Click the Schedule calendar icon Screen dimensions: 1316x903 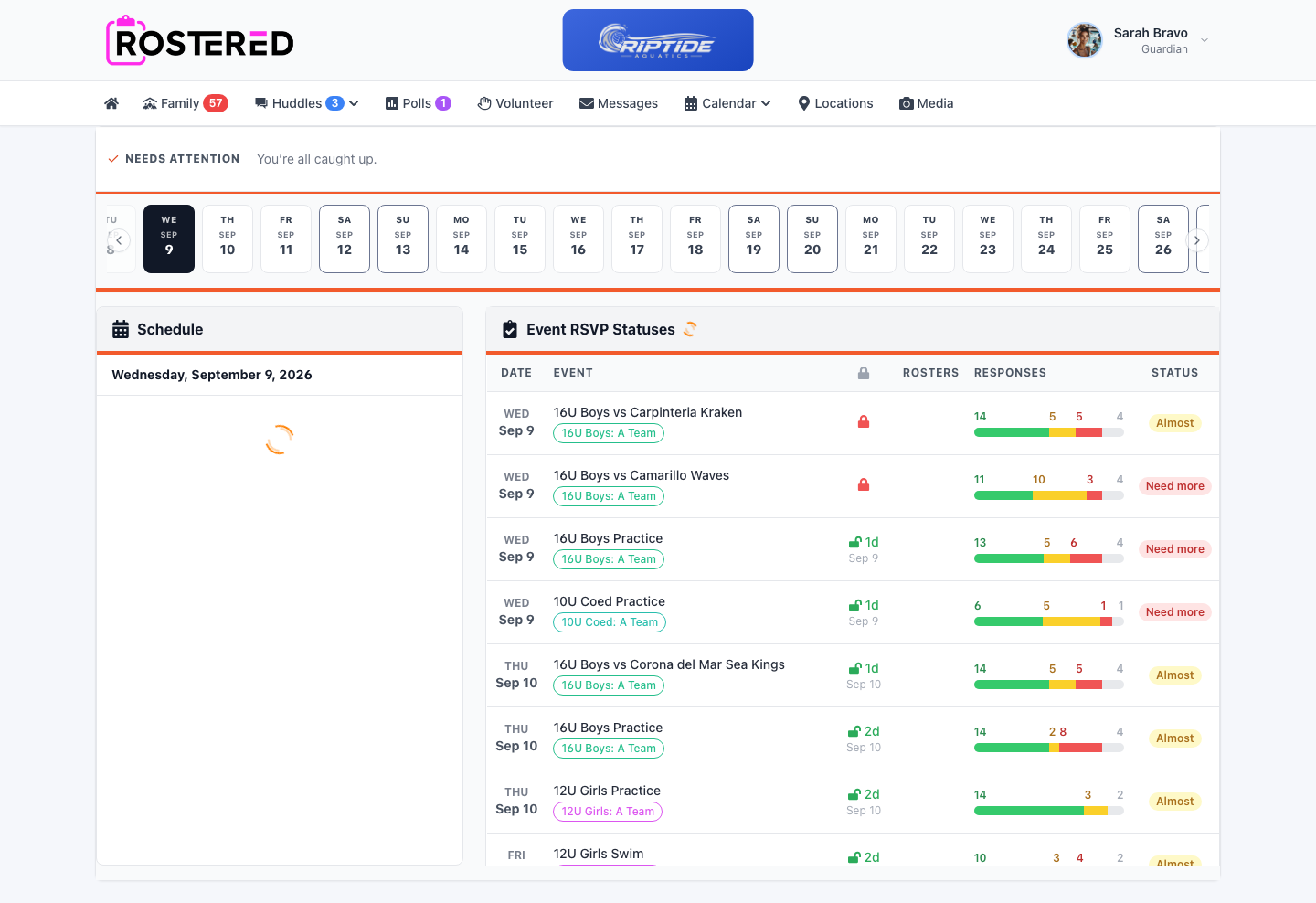tap(121, 329)
